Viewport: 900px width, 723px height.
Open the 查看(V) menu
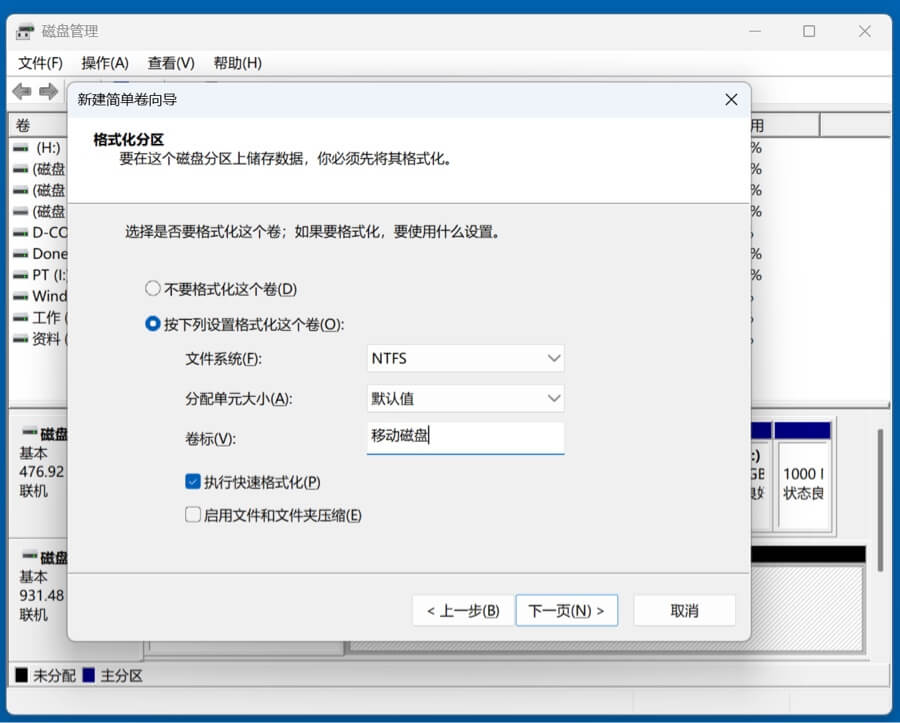click(x=170, y=62)
